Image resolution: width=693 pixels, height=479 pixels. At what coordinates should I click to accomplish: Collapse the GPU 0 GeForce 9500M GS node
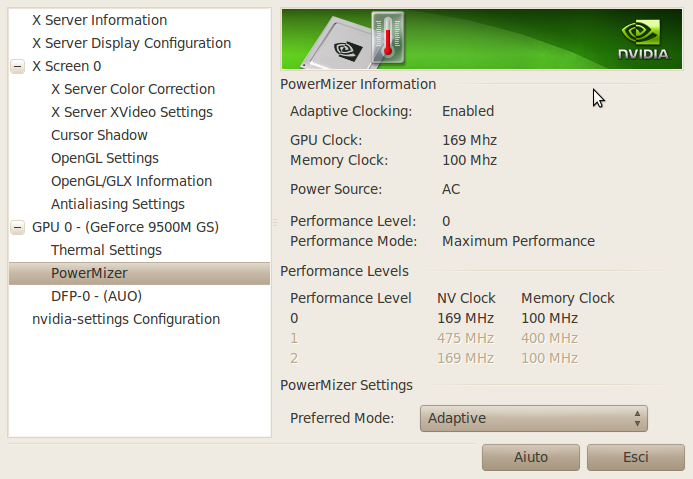(17, 227)
